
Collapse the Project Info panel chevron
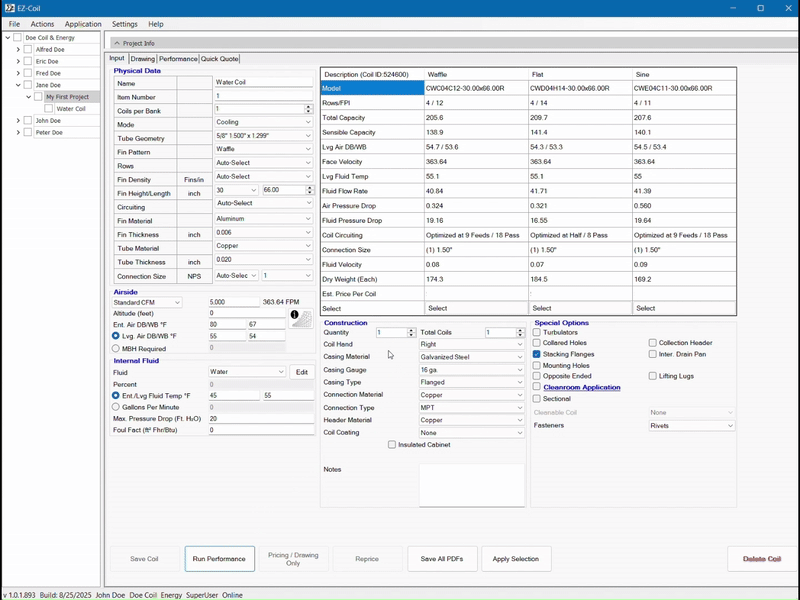[x=116, y=43]
